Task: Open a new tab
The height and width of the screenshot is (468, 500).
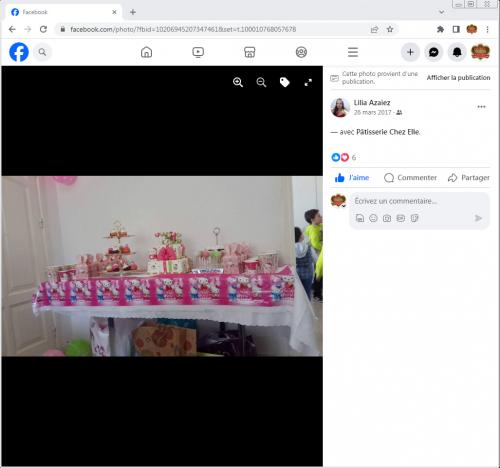Action: [133, 12]
